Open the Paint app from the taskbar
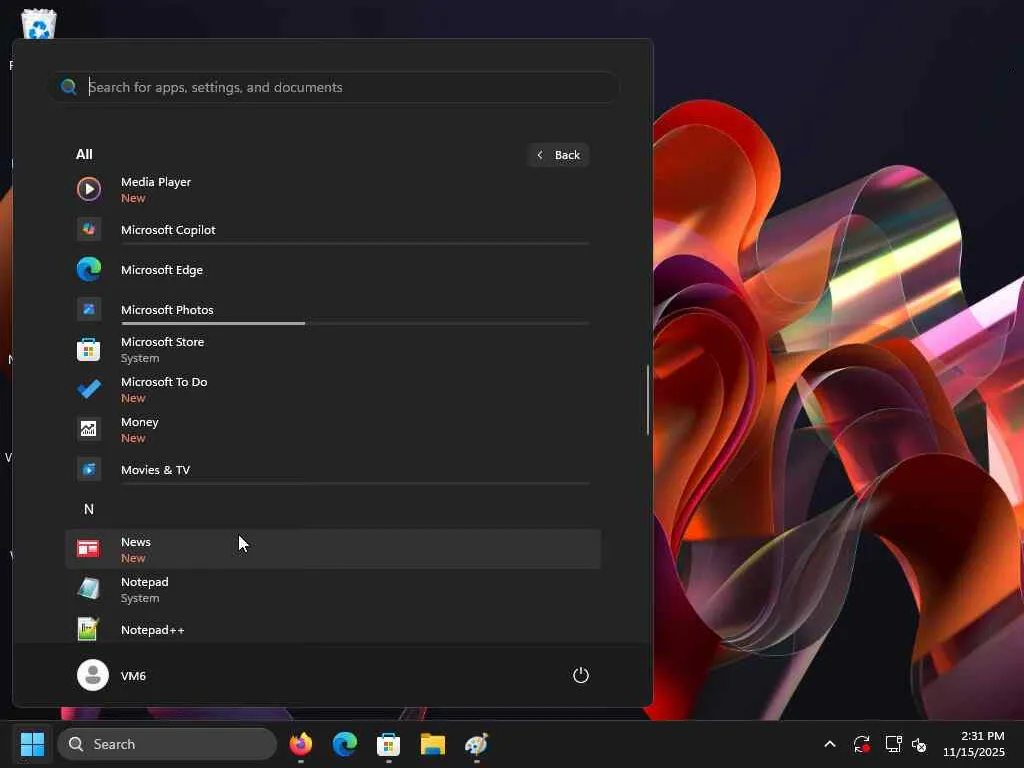This screenshot has width=1024, height=768. tap(477, 744)
